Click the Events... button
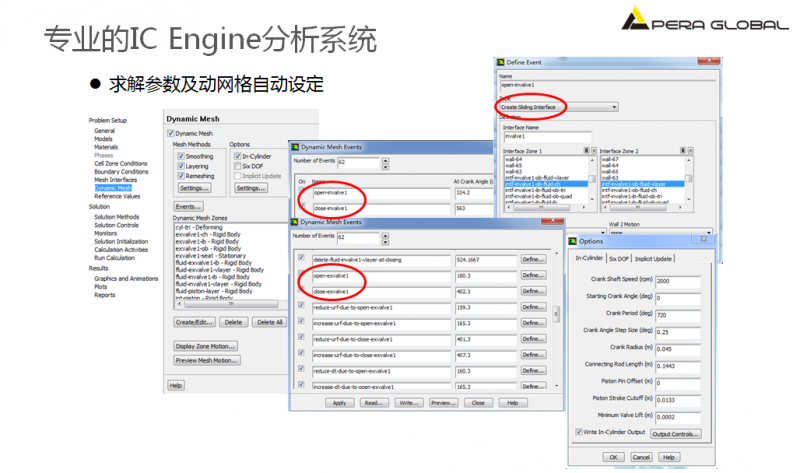This screenshot has height=473, width=800. (x=188, y=207)
